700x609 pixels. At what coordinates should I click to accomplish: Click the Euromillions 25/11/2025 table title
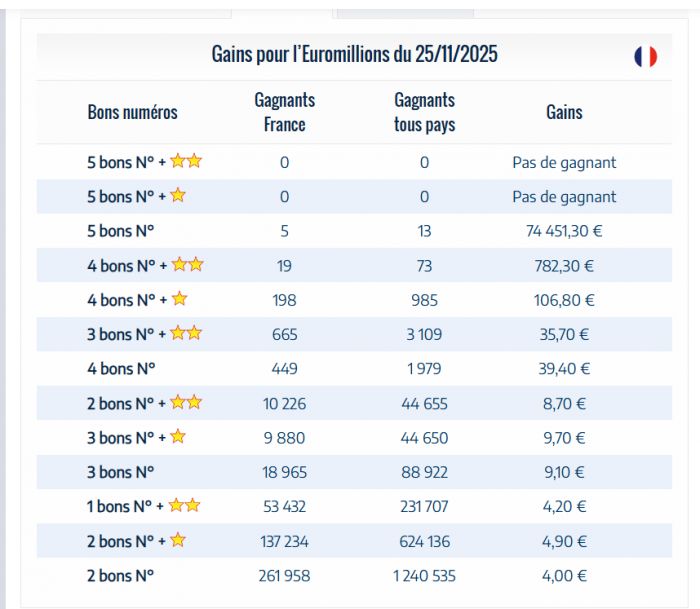[x=354, y=54]
